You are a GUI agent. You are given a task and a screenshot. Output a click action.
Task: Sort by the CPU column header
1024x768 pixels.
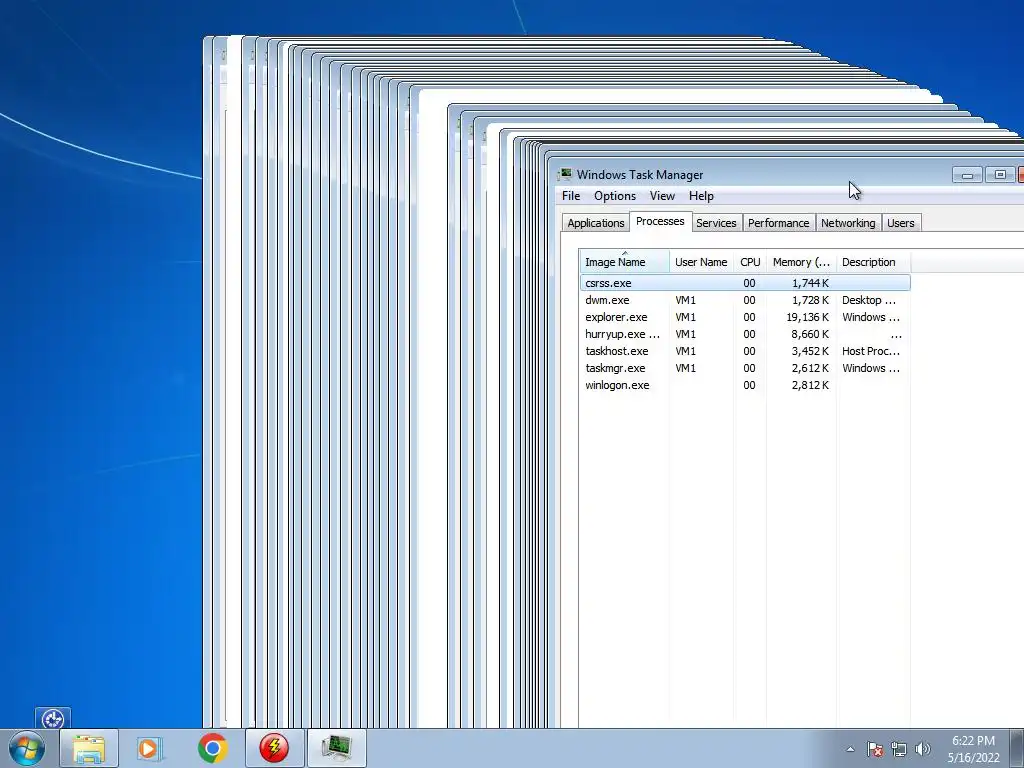pyautogui.click(x=750, y=262)
